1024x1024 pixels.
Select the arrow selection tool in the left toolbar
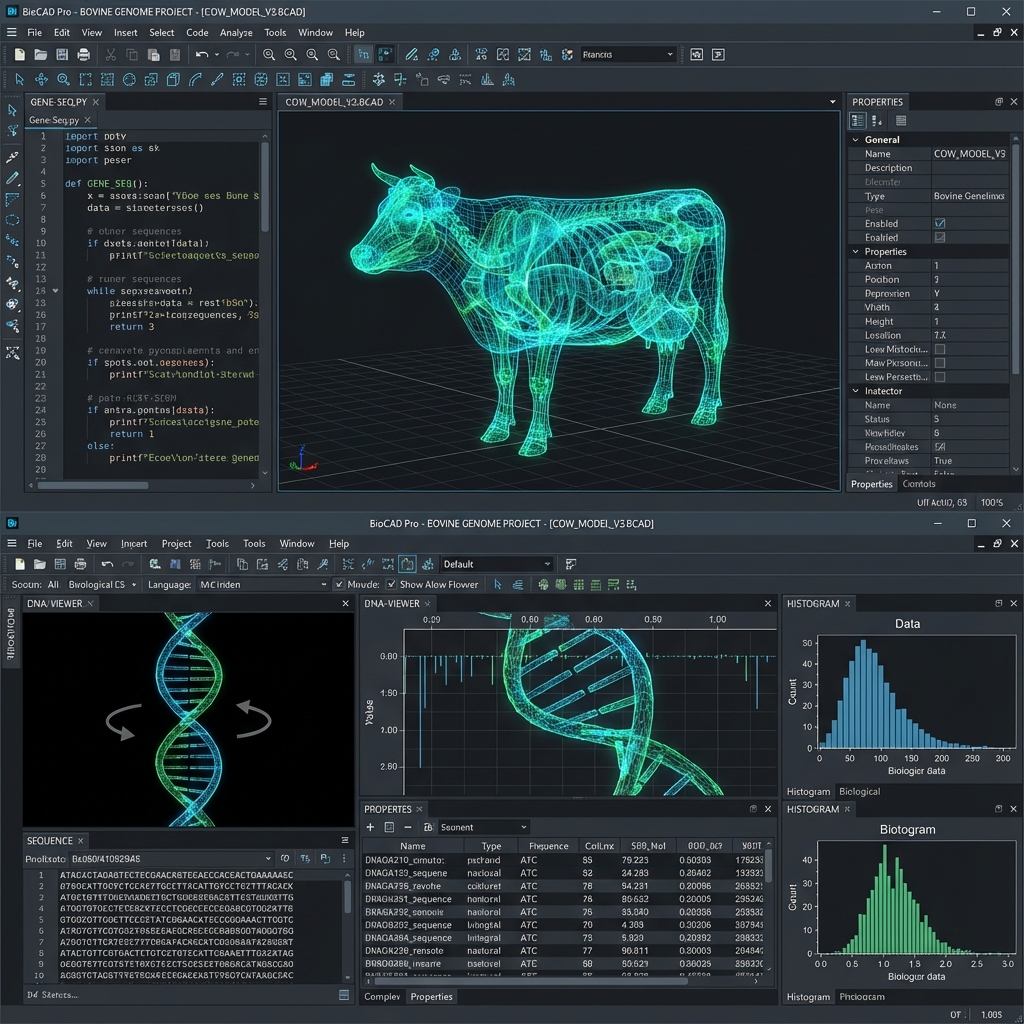point(12,110)
